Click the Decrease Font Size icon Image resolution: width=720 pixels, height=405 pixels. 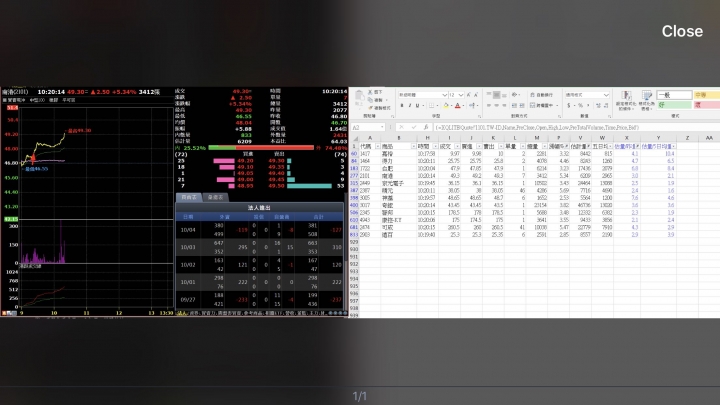(476, 95)
